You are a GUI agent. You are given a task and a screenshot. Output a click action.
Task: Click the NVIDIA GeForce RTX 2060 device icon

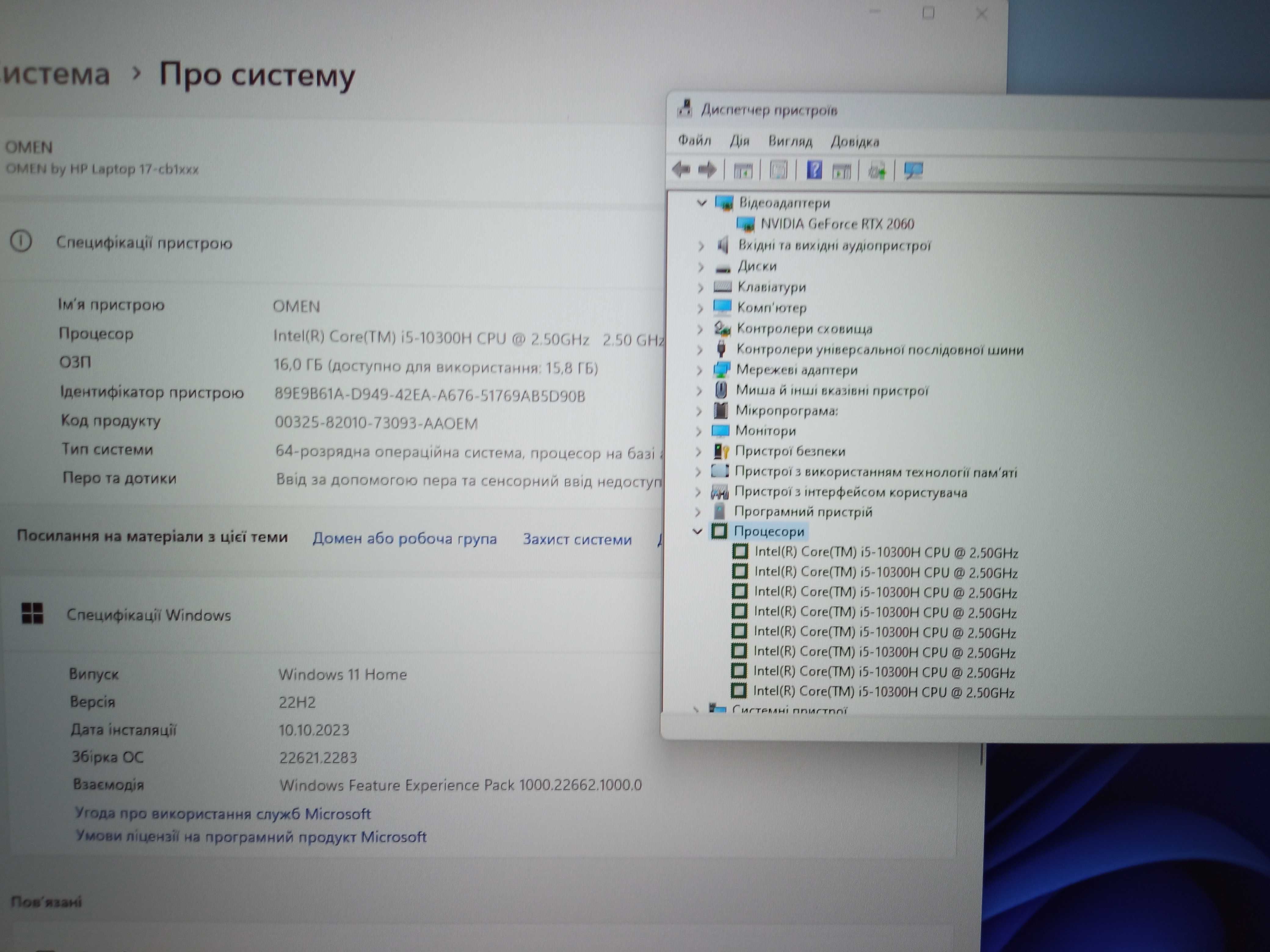[745, 224]
